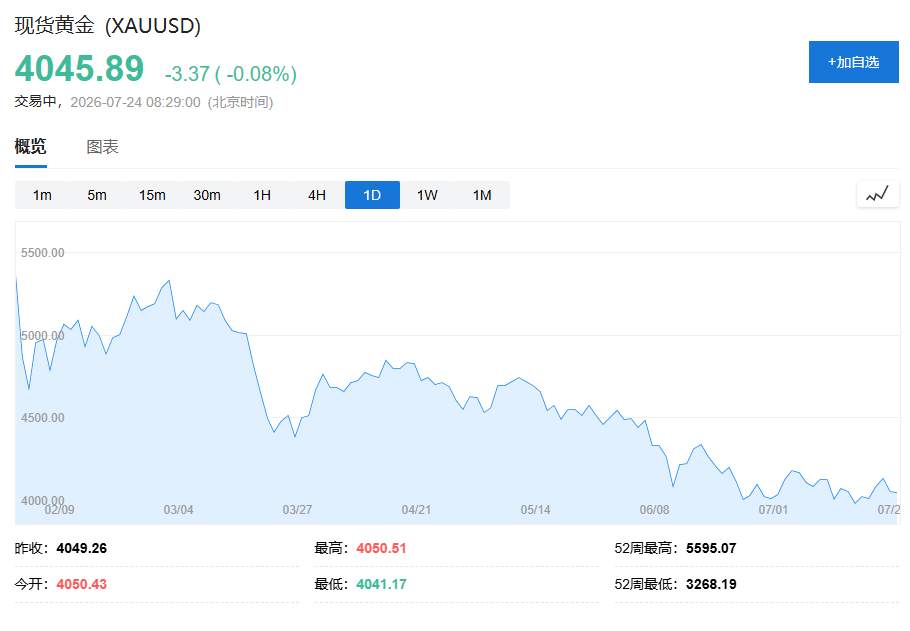The height and width of the screenshot is (631, 910).
Task: Click the 今开 value 4050.43
Action: point(82,584)
